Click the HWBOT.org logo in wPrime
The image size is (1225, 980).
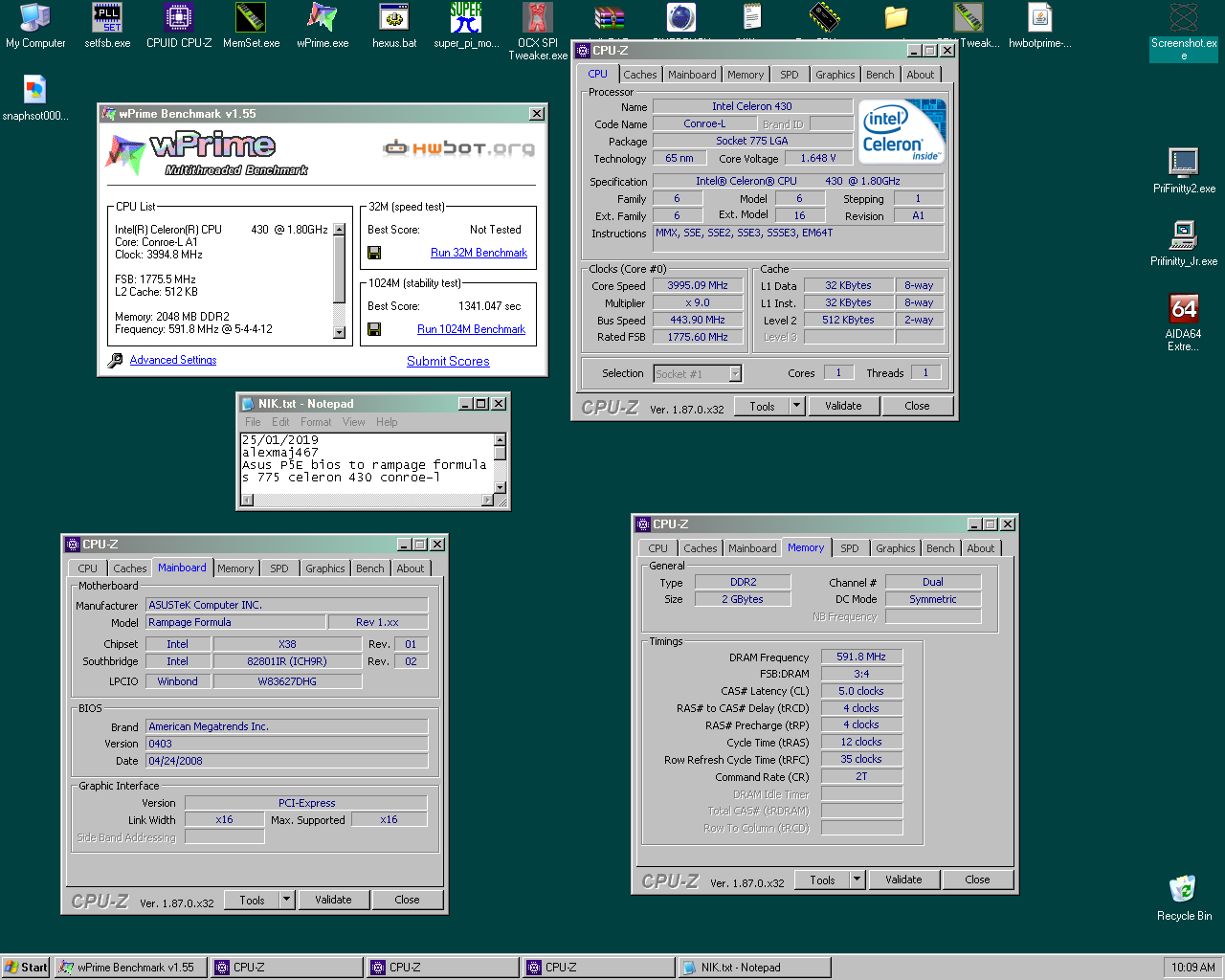click(x=459, y=147)
